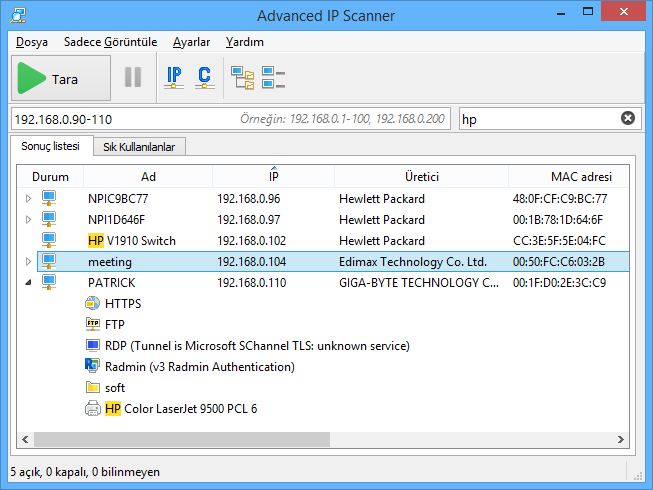Click the soft shared folder icon

coord(93,387)
